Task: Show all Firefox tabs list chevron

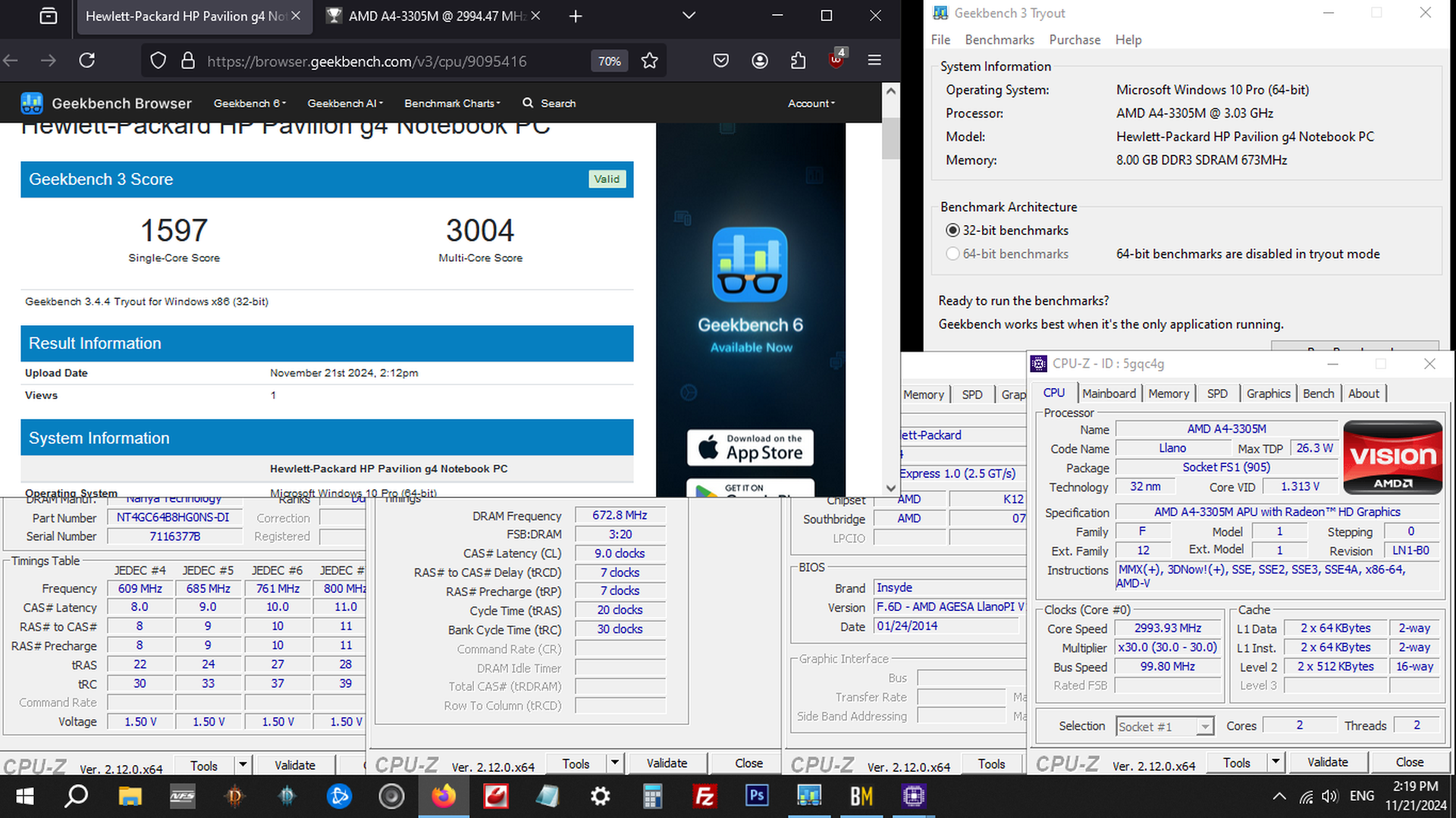Action: pyautogui.click(x=689, y=16)
